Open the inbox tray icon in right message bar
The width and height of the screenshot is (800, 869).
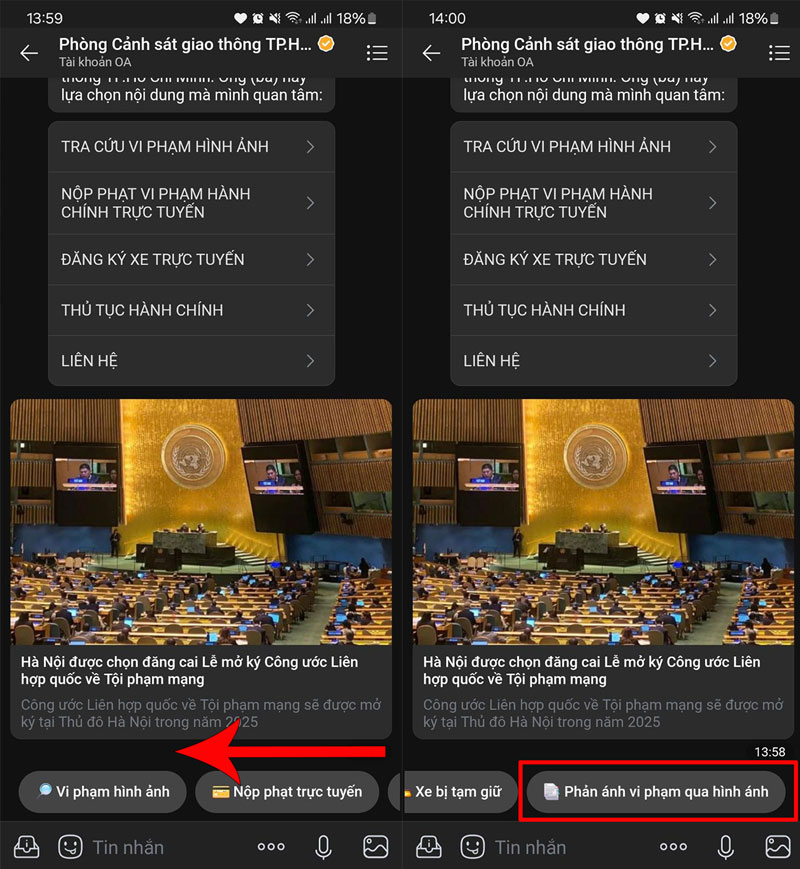point(429,847)
